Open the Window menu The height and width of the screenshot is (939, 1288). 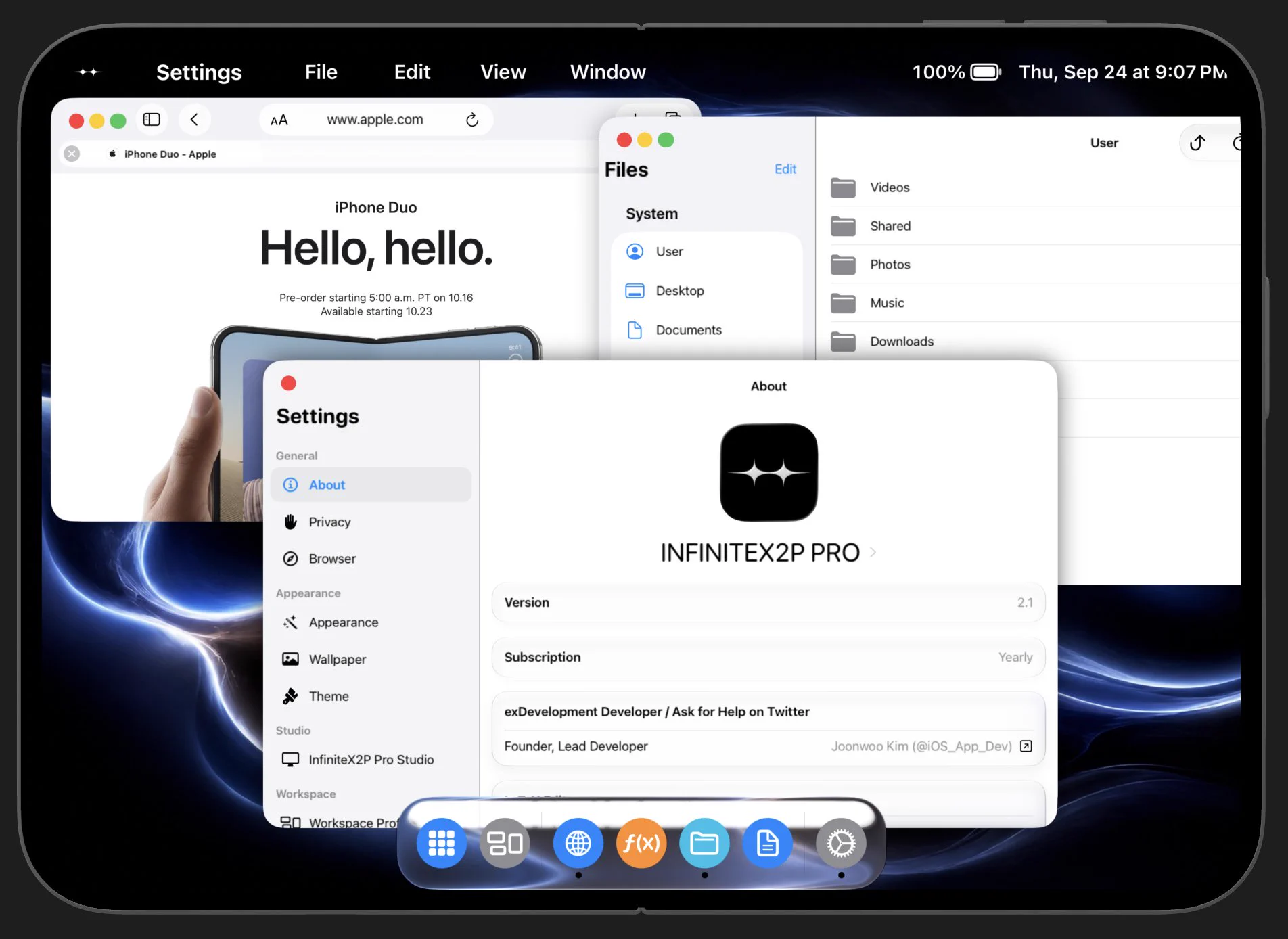point(607,72)
